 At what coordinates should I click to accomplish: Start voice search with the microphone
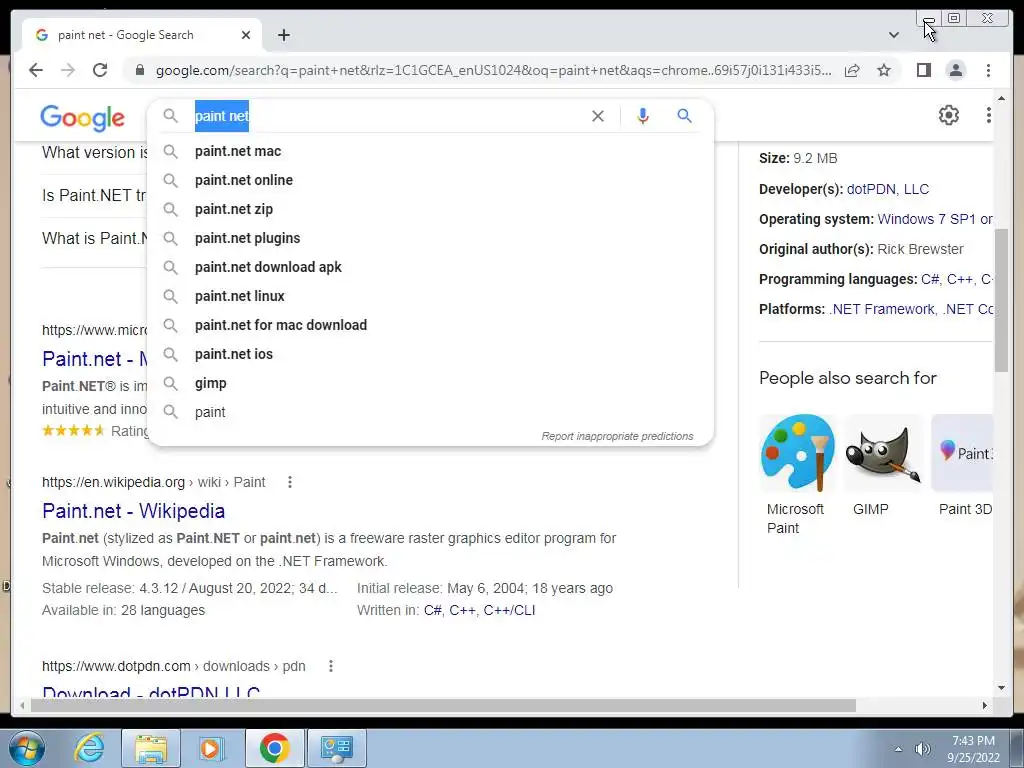pos(643,116)
